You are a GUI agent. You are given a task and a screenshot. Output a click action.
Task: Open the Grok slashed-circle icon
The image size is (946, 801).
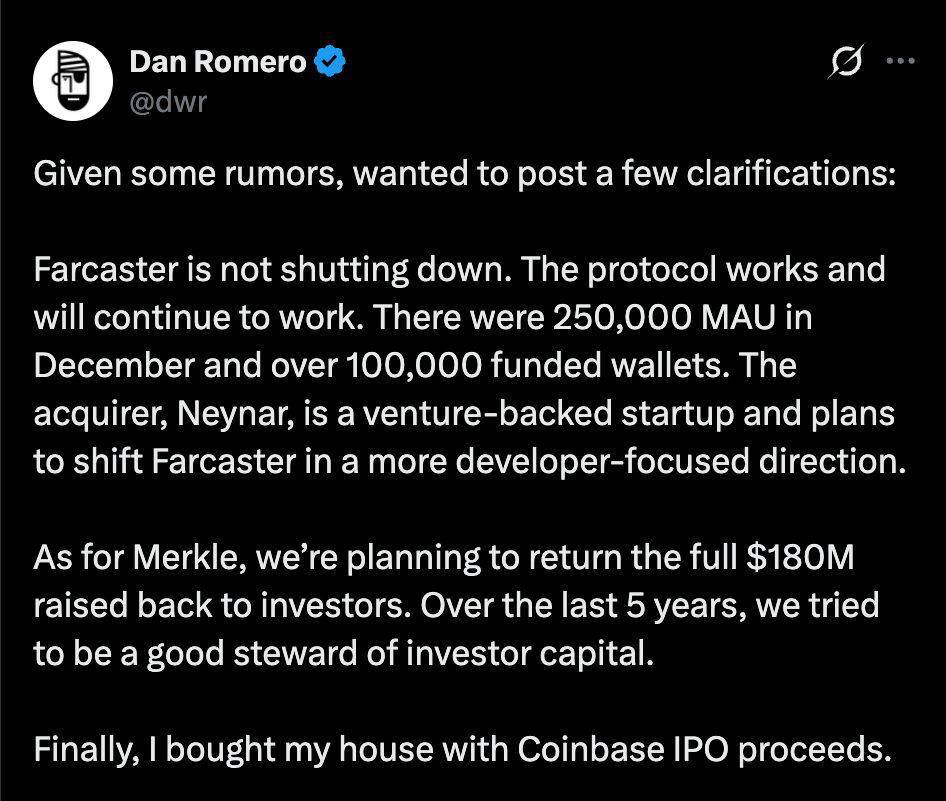click(846, 62)
